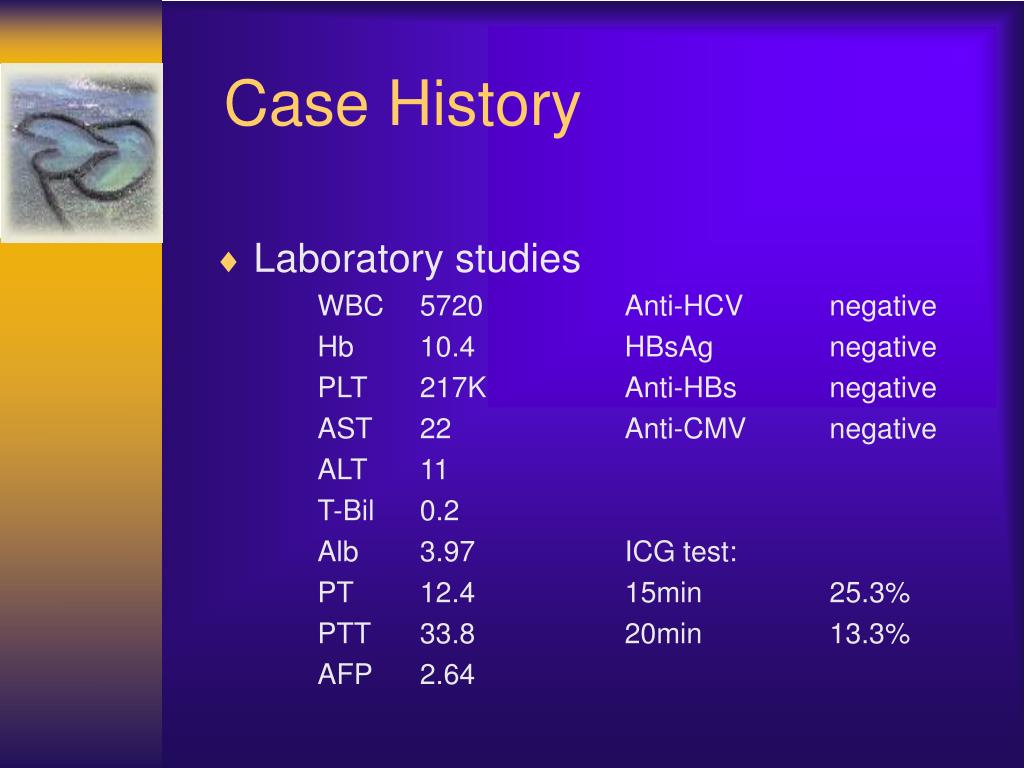Select the "ICG test:" heading
This screenshot has width=1024, height=768.
[680, 551]
